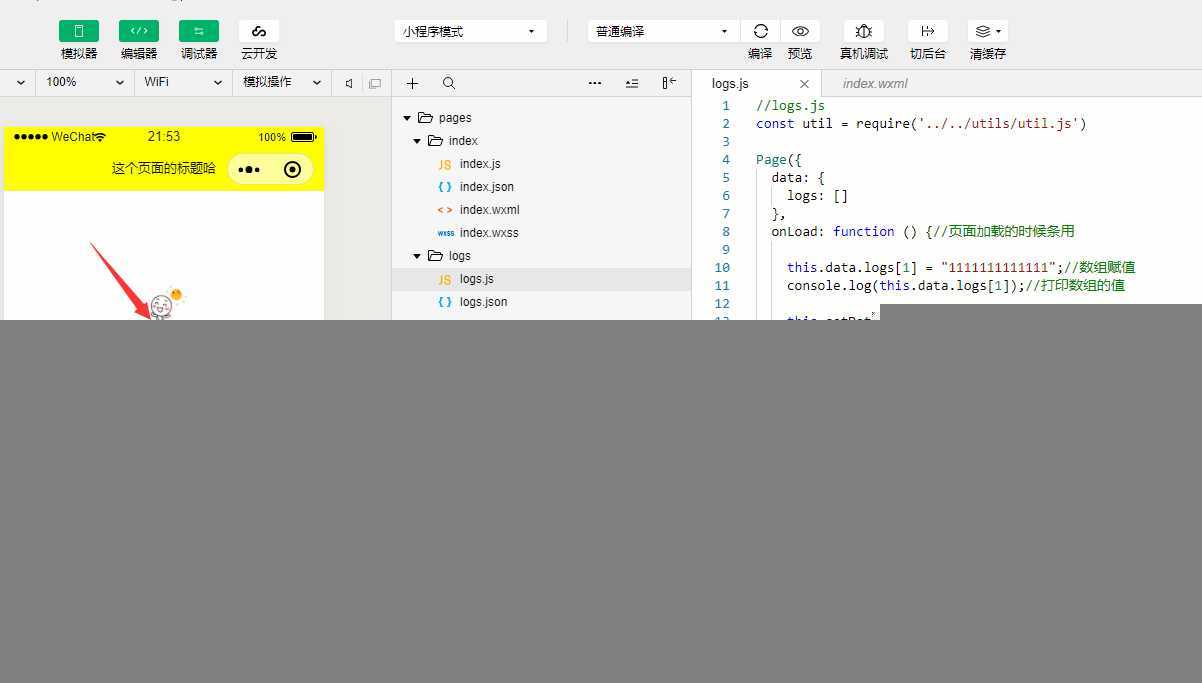Click the 清缓存 label
This screenshot has height=683, width=1202.
tap(988, 54)
